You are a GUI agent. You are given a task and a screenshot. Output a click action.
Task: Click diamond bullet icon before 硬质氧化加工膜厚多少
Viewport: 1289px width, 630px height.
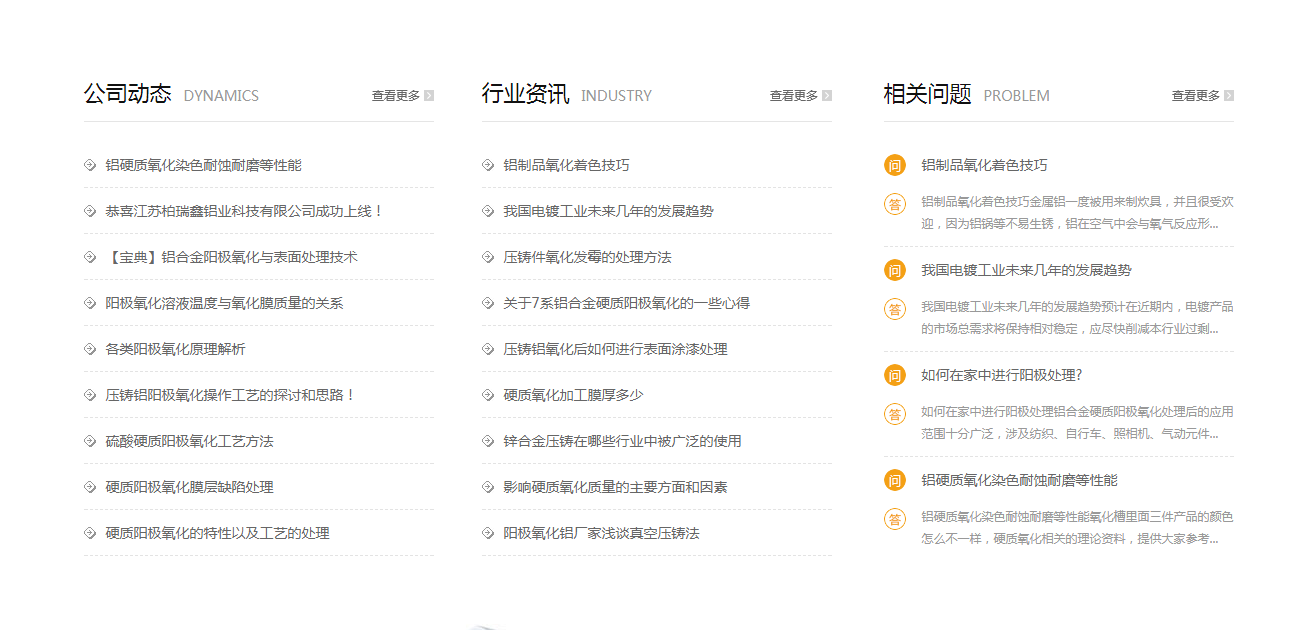[488, 395]
